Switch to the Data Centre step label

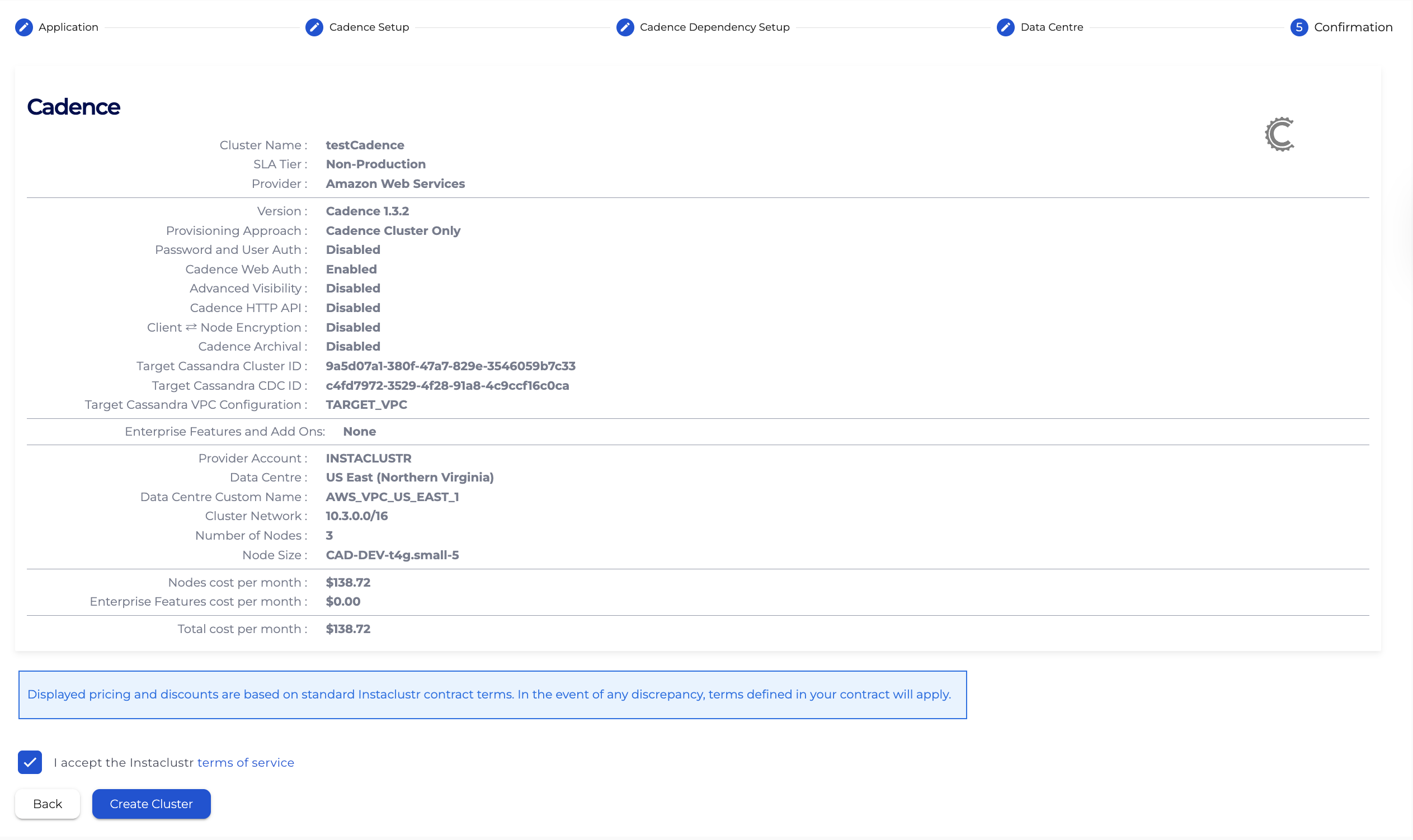click(1052, 27)
